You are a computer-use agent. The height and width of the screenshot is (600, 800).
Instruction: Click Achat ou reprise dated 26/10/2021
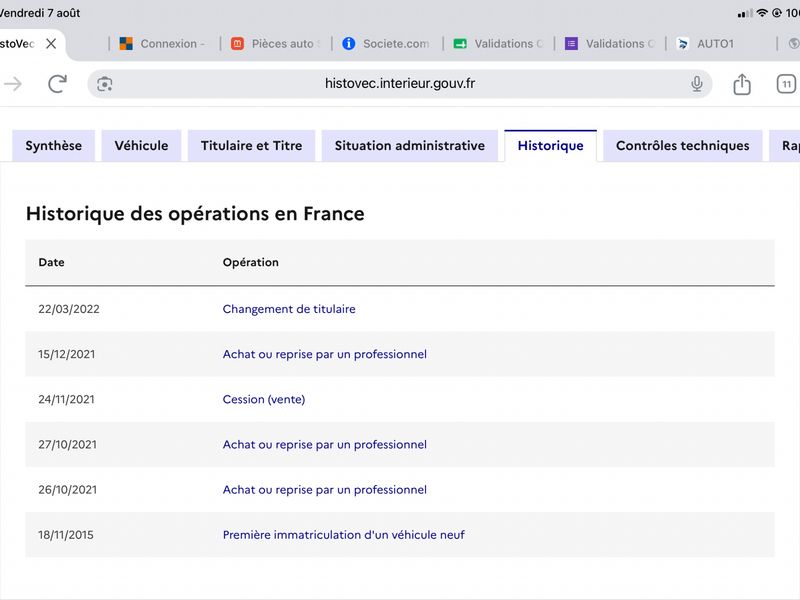coord(324,490)
